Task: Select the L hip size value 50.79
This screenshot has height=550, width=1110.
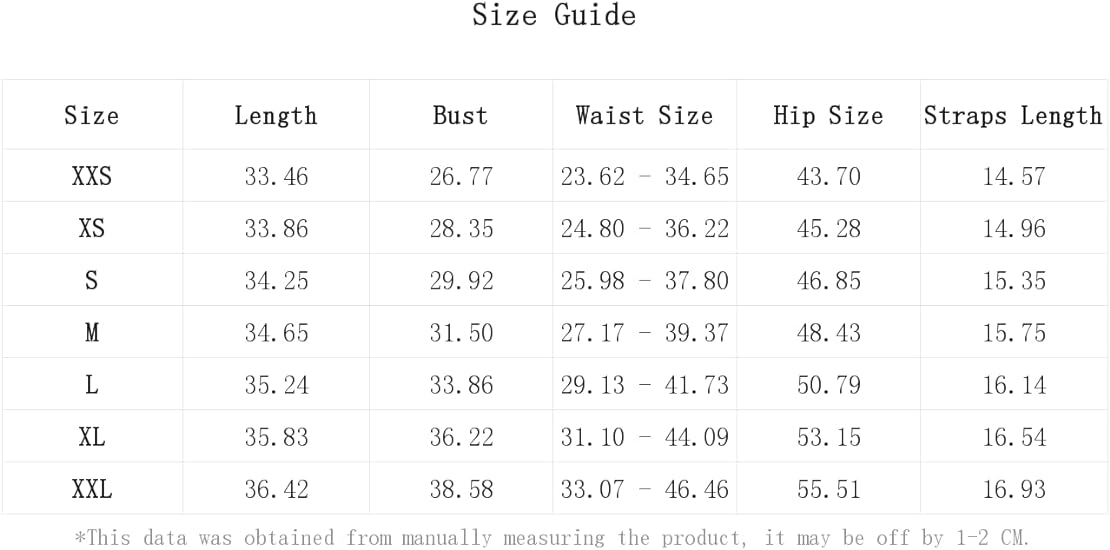Action: coord(829,385)
